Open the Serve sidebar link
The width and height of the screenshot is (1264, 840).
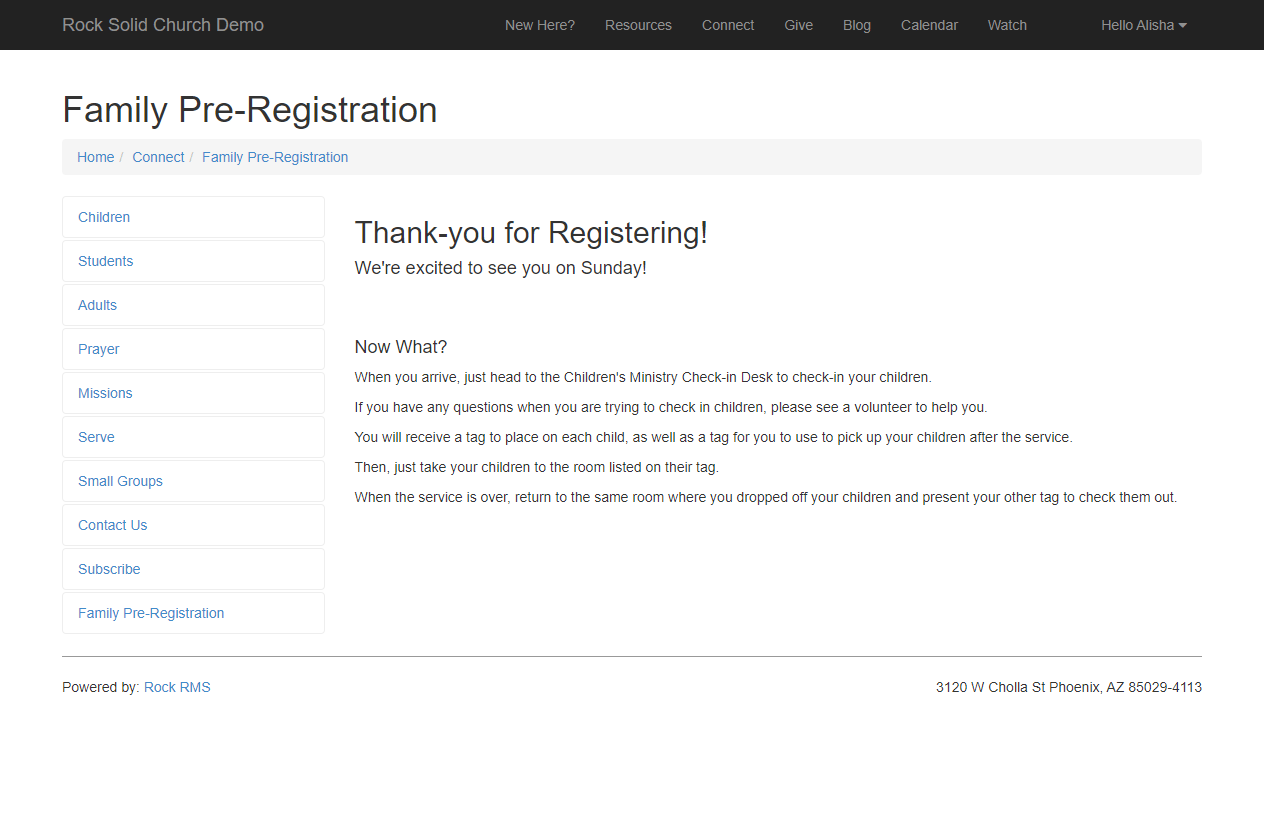click(x=193, y=437)
